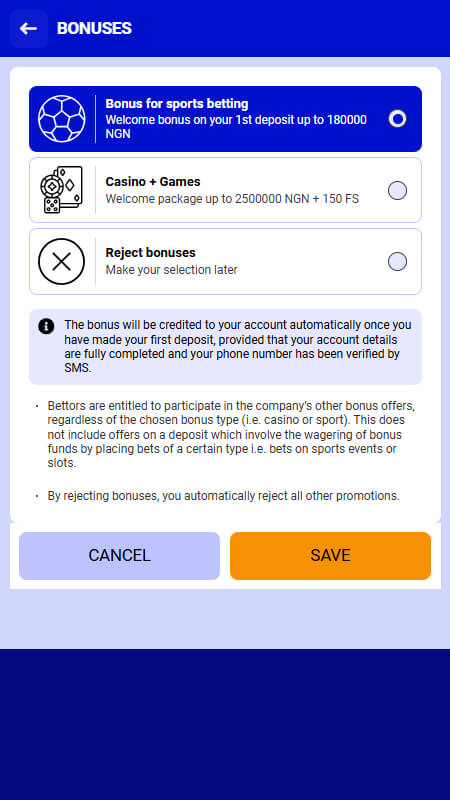The image size is (450, 800).
Task: Click the CANCEL button
Action: [x=119, y=556]
